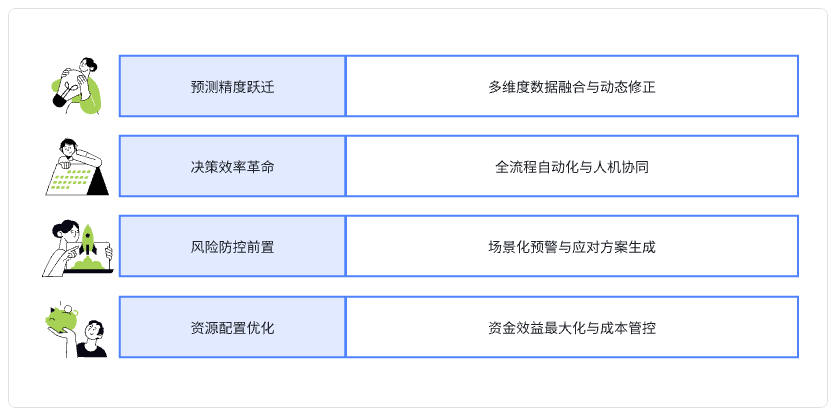Select the 风险防控前置 blue cell
The image size is (836, 413).
(232, 246)
